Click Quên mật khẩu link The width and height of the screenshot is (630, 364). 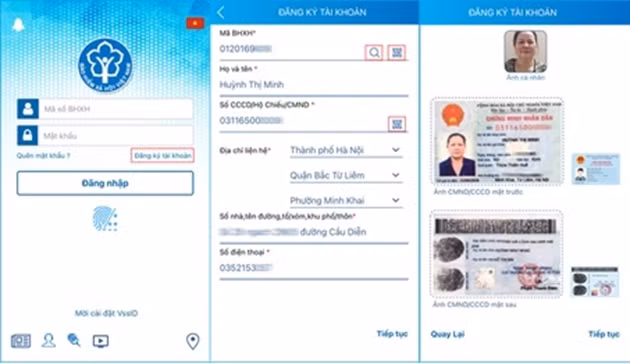[43, 155]
